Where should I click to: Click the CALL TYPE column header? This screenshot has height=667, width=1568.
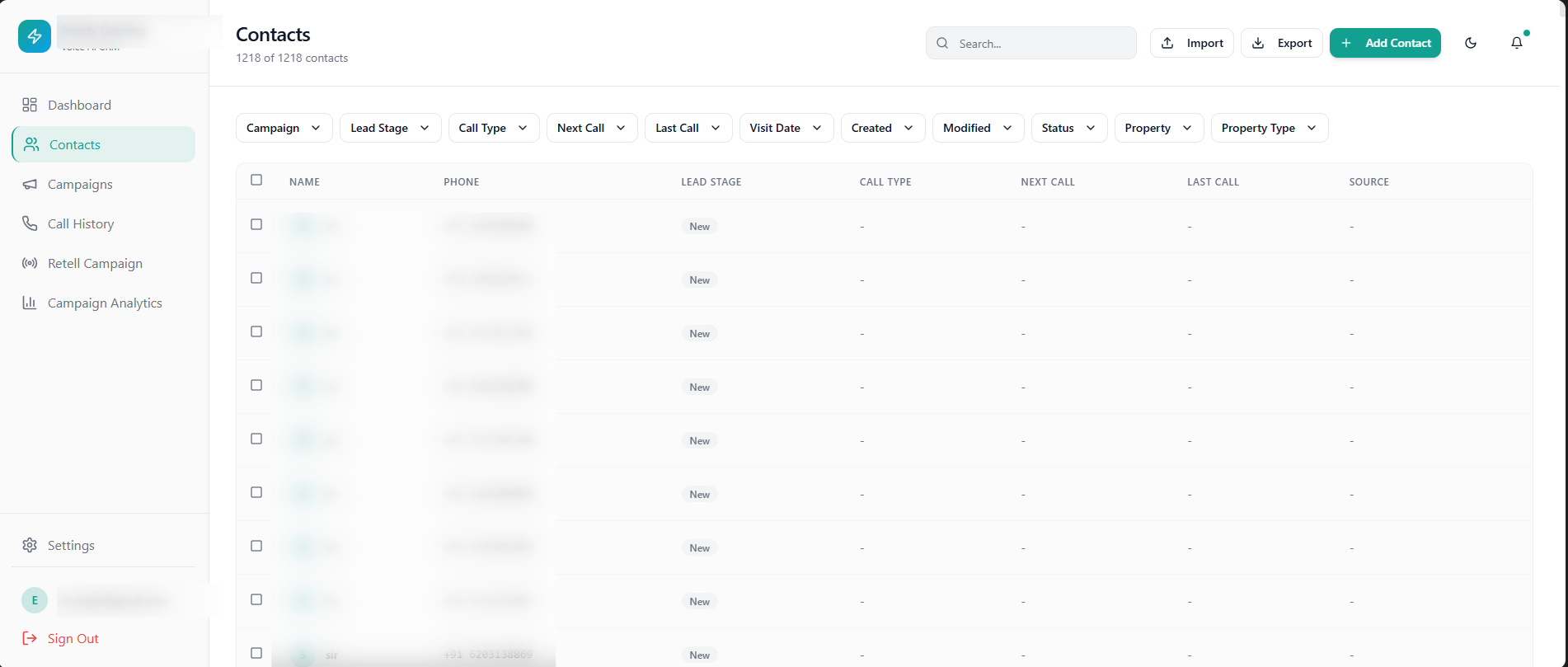click(885, 181)
